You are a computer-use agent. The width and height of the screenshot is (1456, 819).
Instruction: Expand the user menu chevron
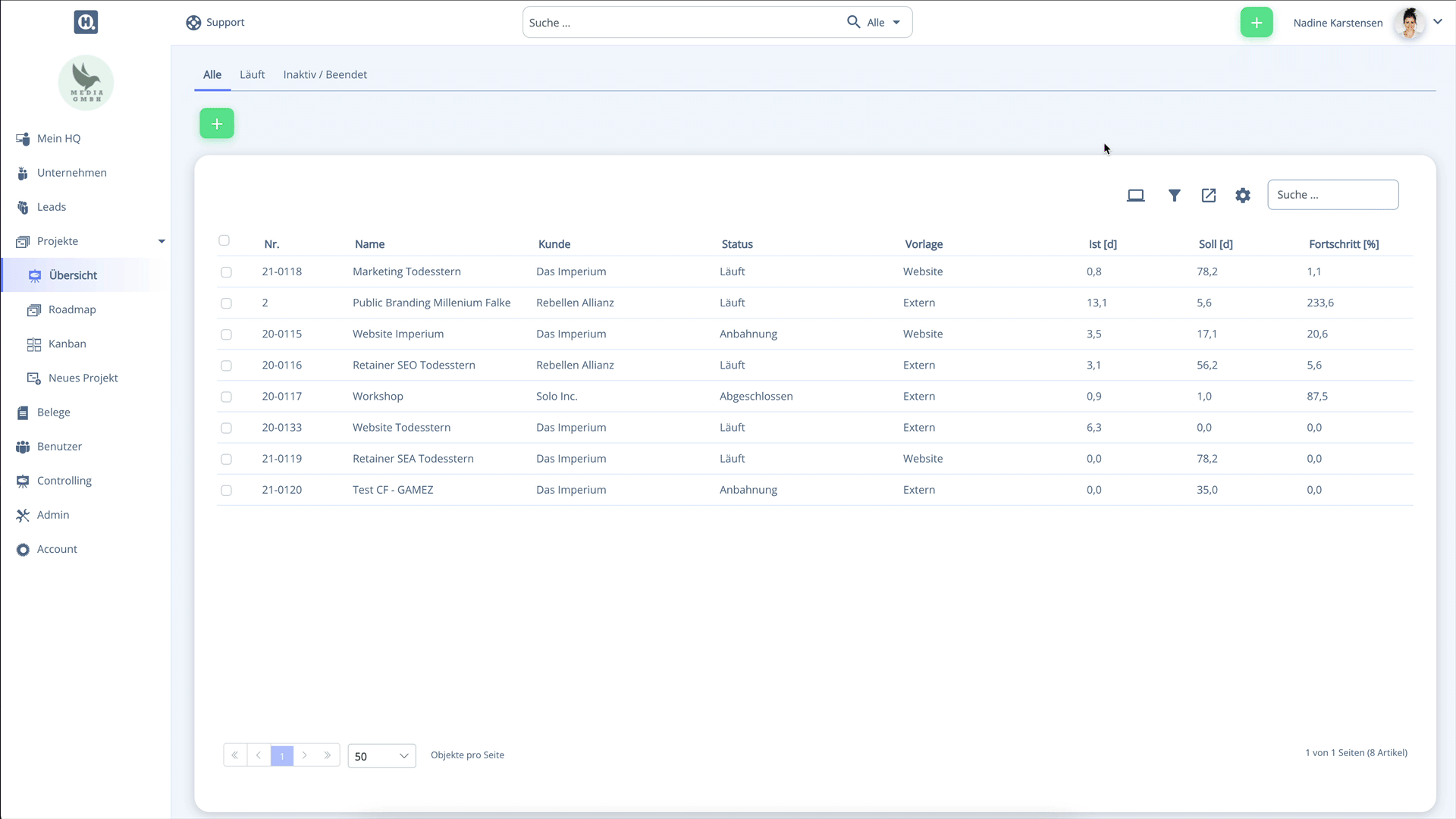pos(1437,22)
